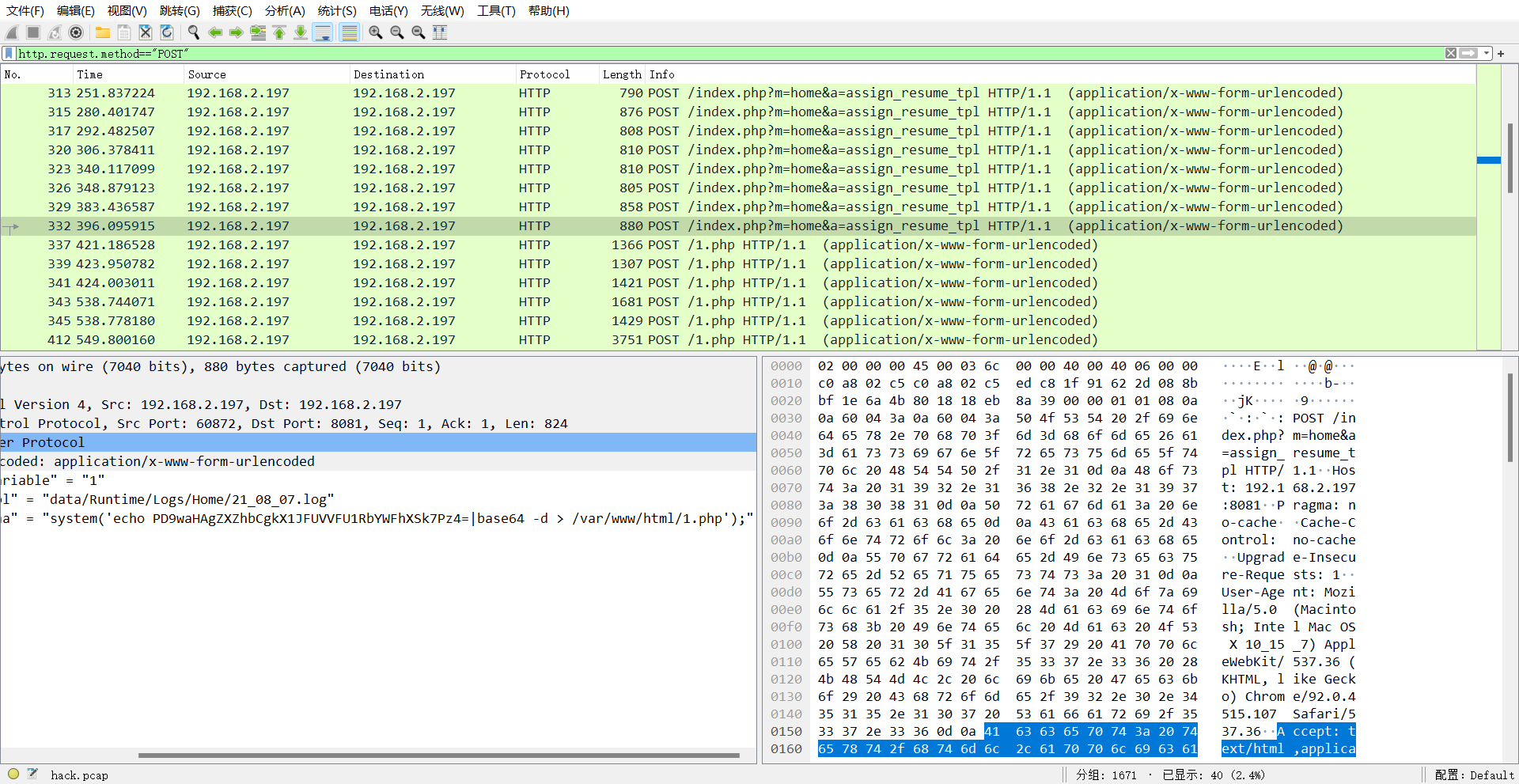
Task: Apply display filter with arrow button
Action: pyautogui.click(x=1469, y=53)
